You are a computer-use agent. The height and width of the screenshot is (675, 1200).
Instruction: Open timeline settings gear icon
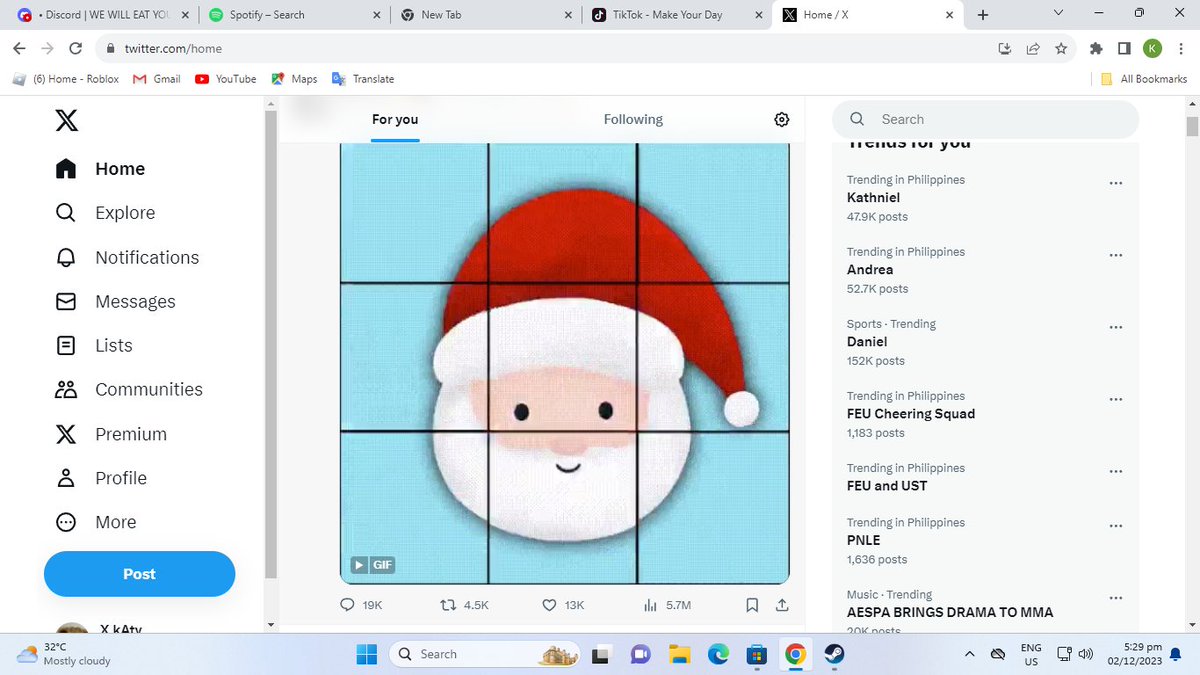[x=782, y=119]
